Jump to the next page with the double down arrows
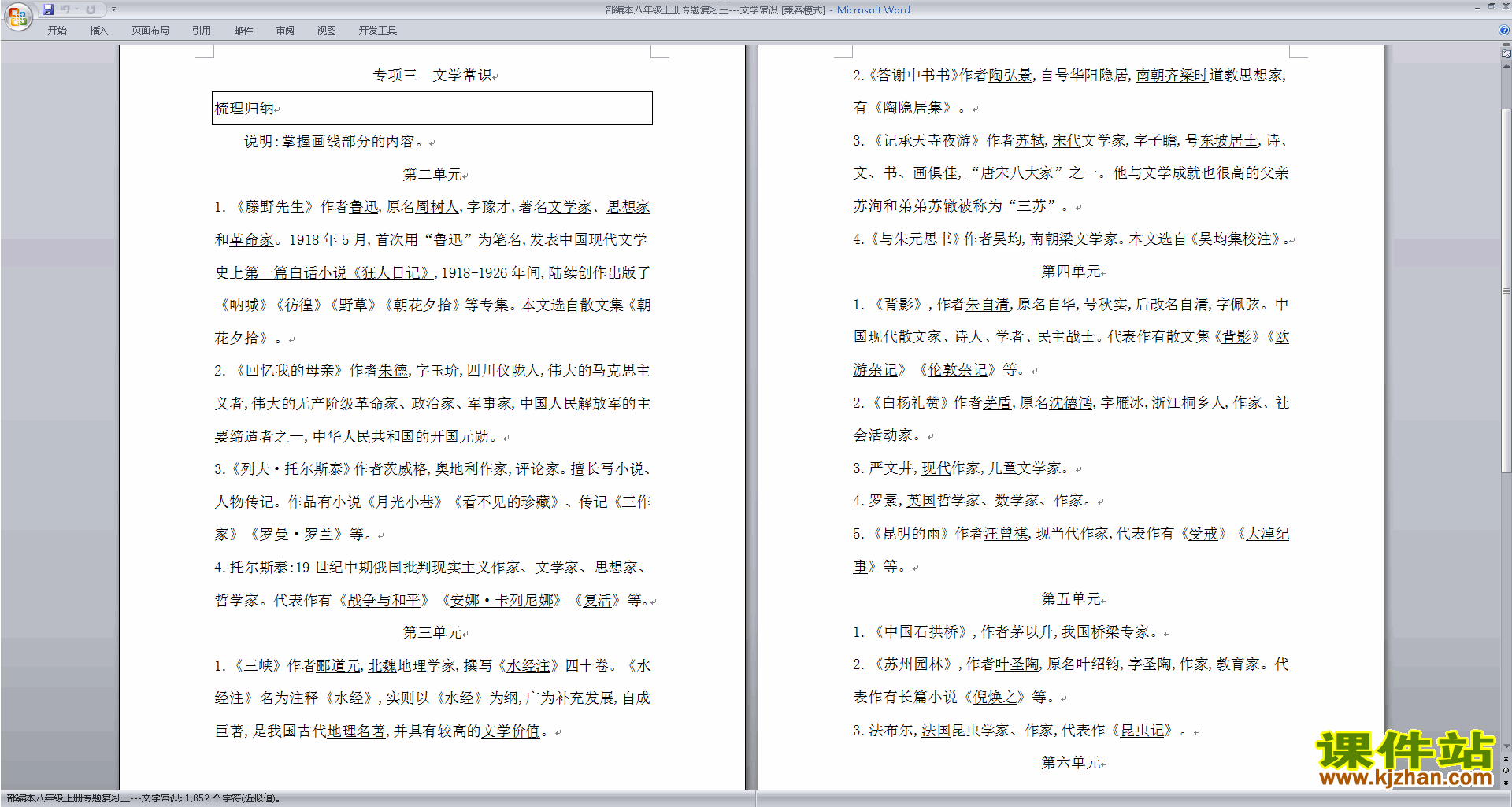This screenshot has height=807, width=1512. point(1506,783)
